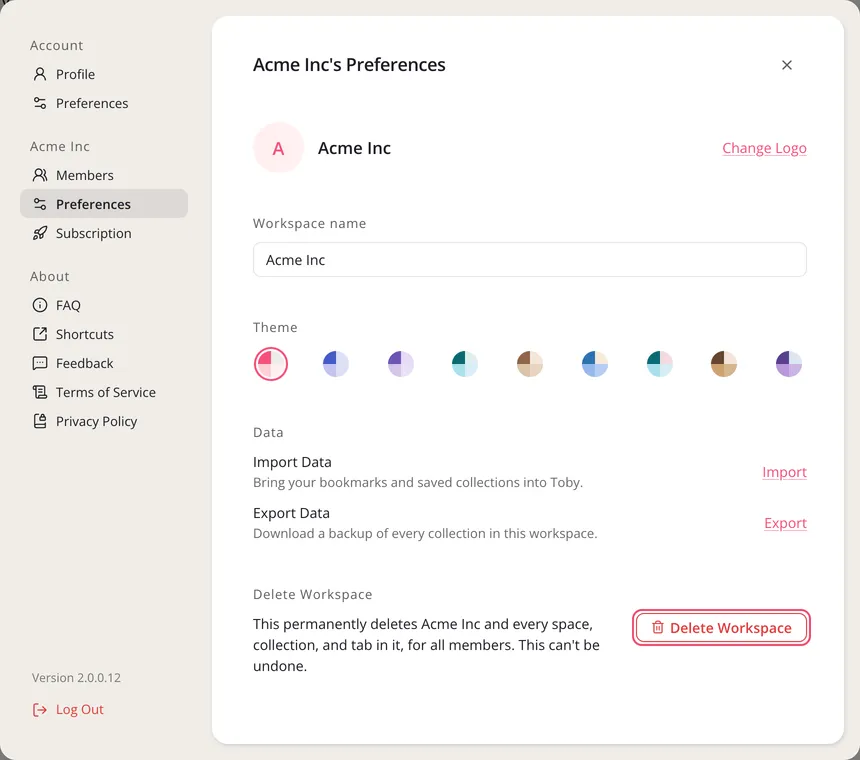Focus the Workspace name input field
Screen dimensions: 860x760
tap(529, 259)
